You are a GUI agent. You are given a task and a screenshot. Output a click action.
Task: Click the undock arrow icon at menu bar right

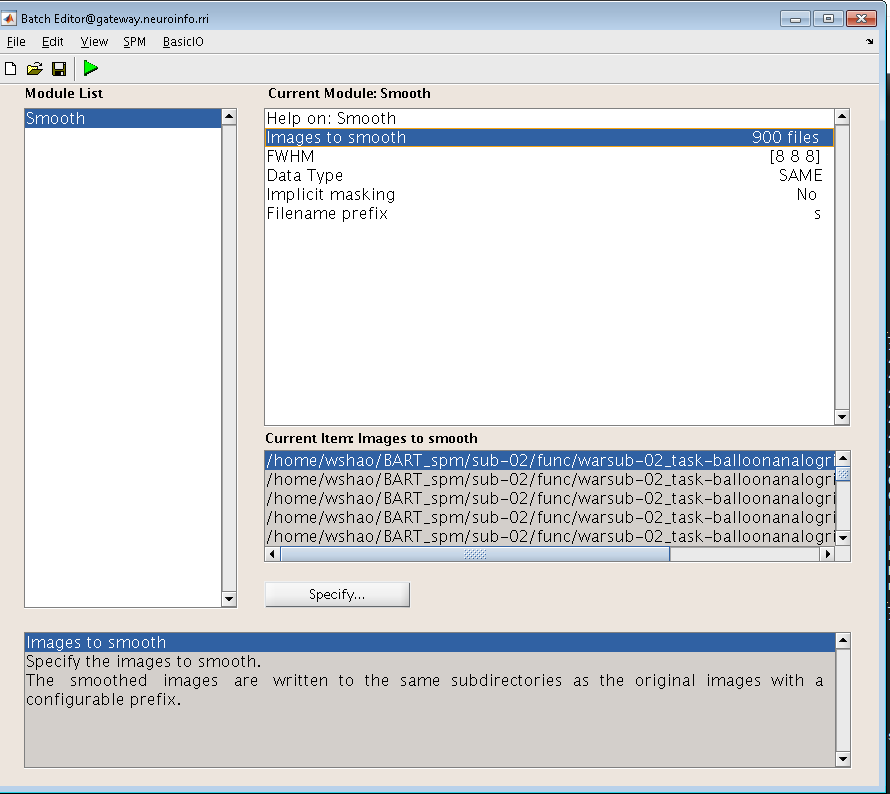870,41
